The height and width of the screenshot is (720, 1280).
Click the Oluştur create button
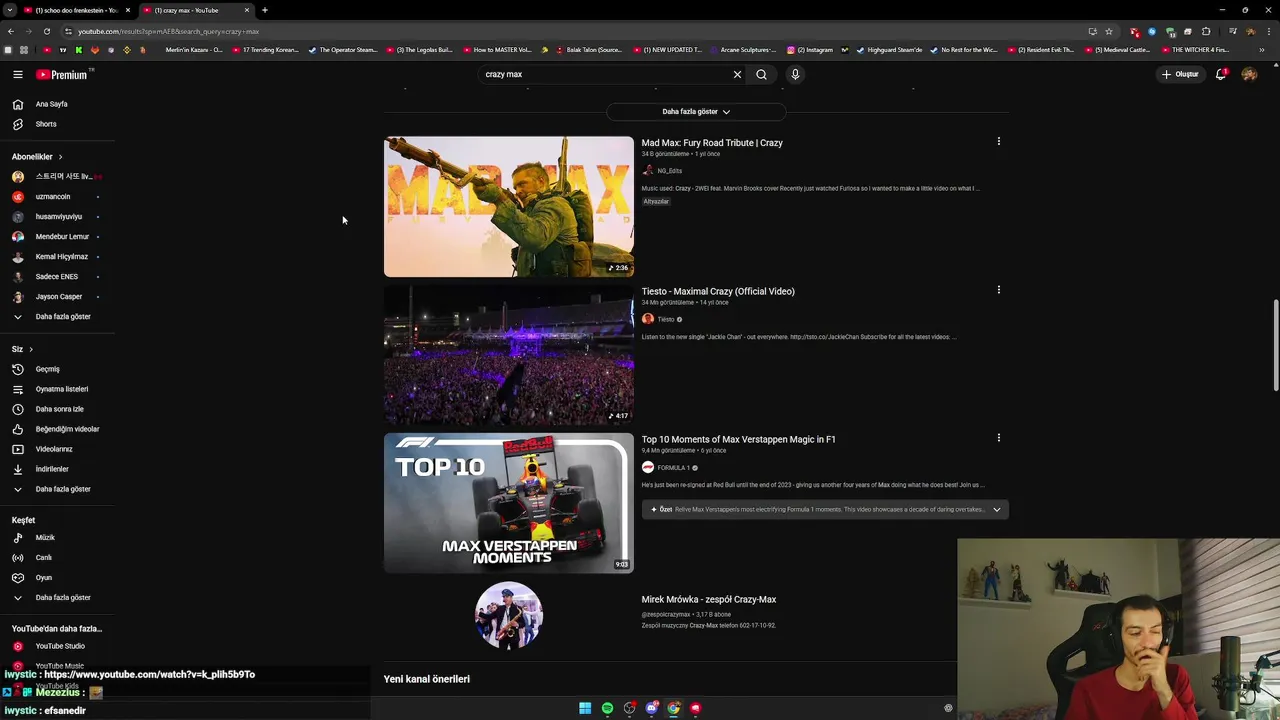pos(1180,74)
